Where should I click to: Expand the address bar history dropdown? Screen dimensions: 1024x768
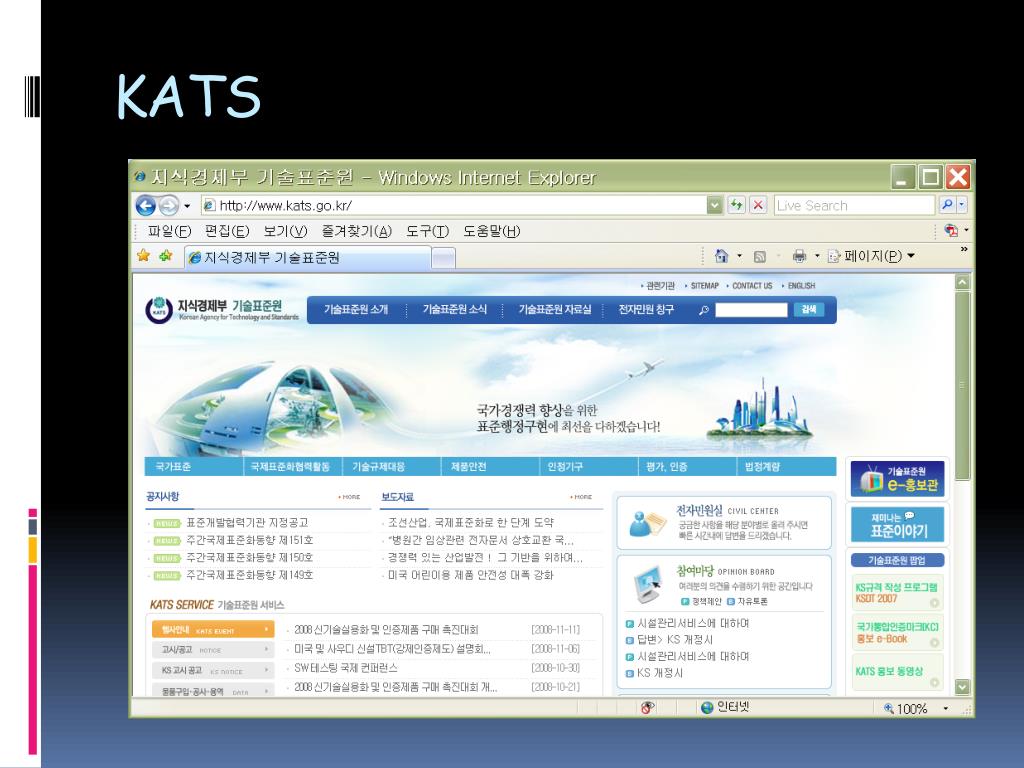click(714, 206)
